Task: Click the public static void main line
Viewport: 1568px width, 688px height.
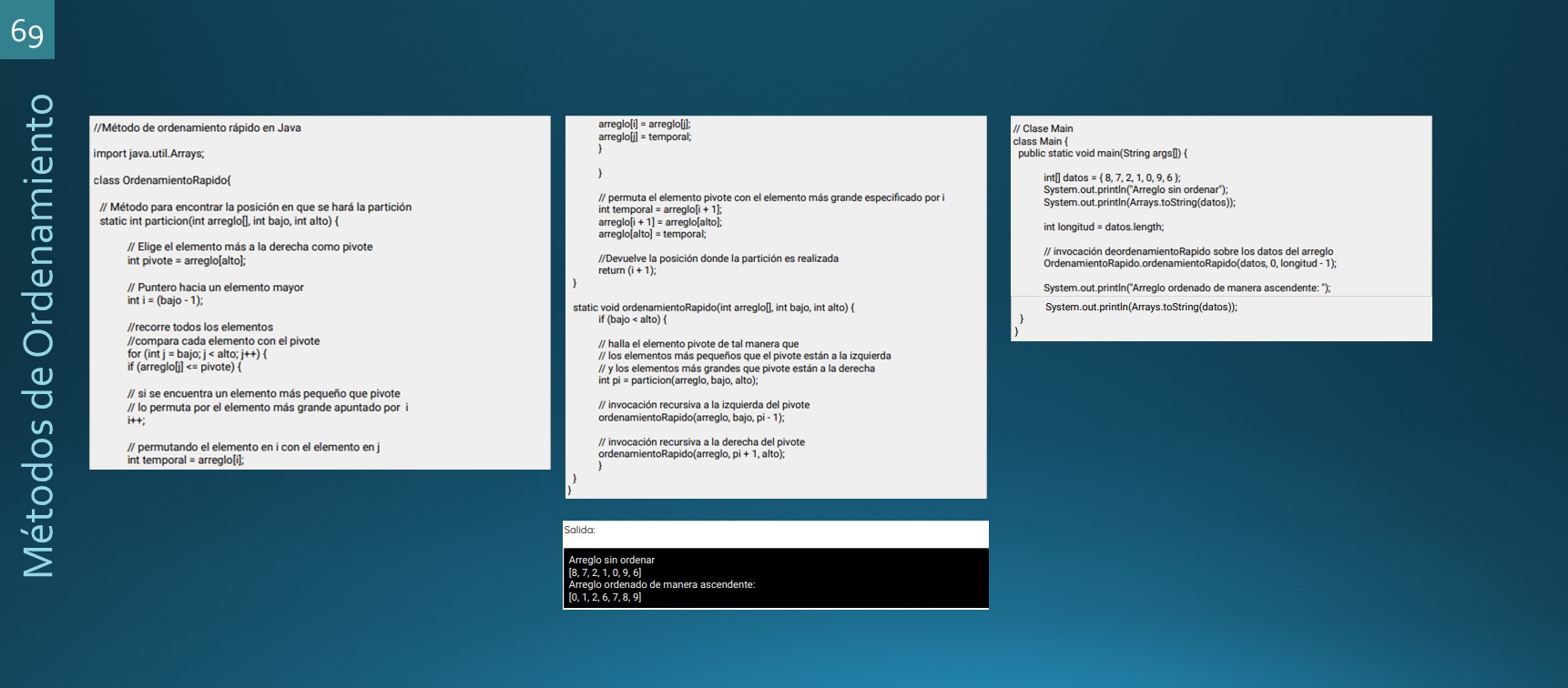Action: coord(1102,153)
